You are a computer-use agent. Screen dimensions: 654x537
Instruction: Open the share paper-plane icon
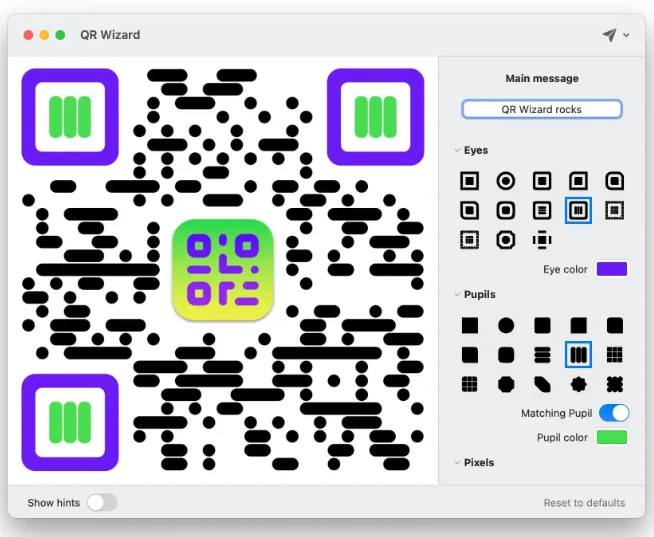609,35
